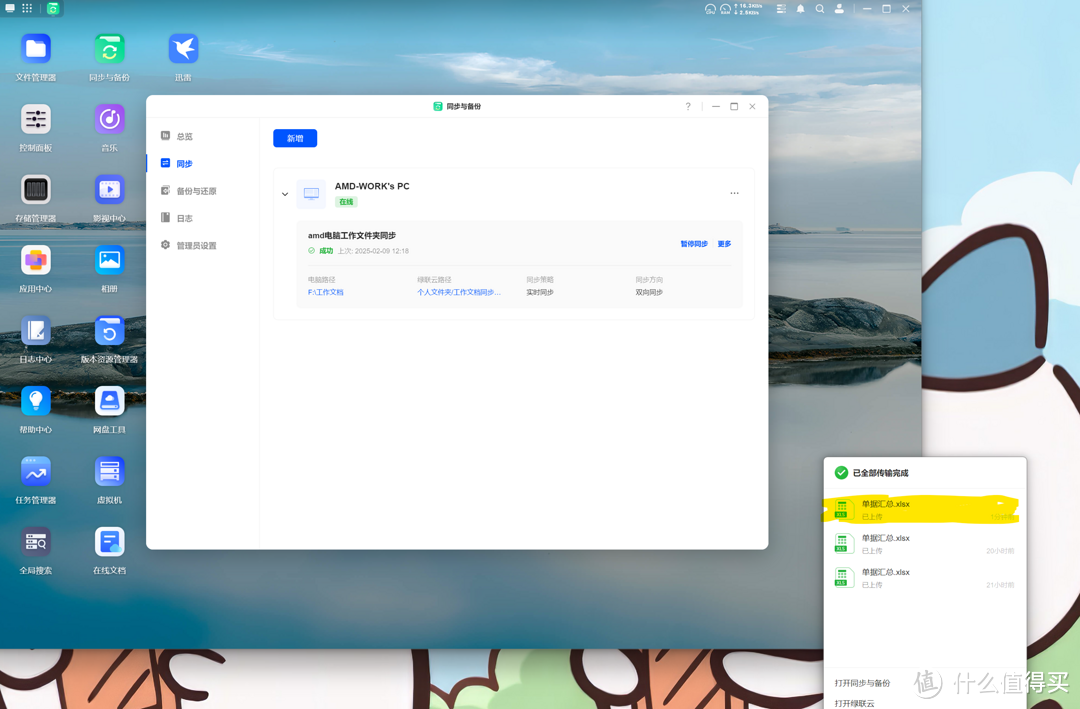This screenshot has height=709, width=1080.
Task: Open the F:\工作文档 computer path link
Action: click(x=326, y=293)
